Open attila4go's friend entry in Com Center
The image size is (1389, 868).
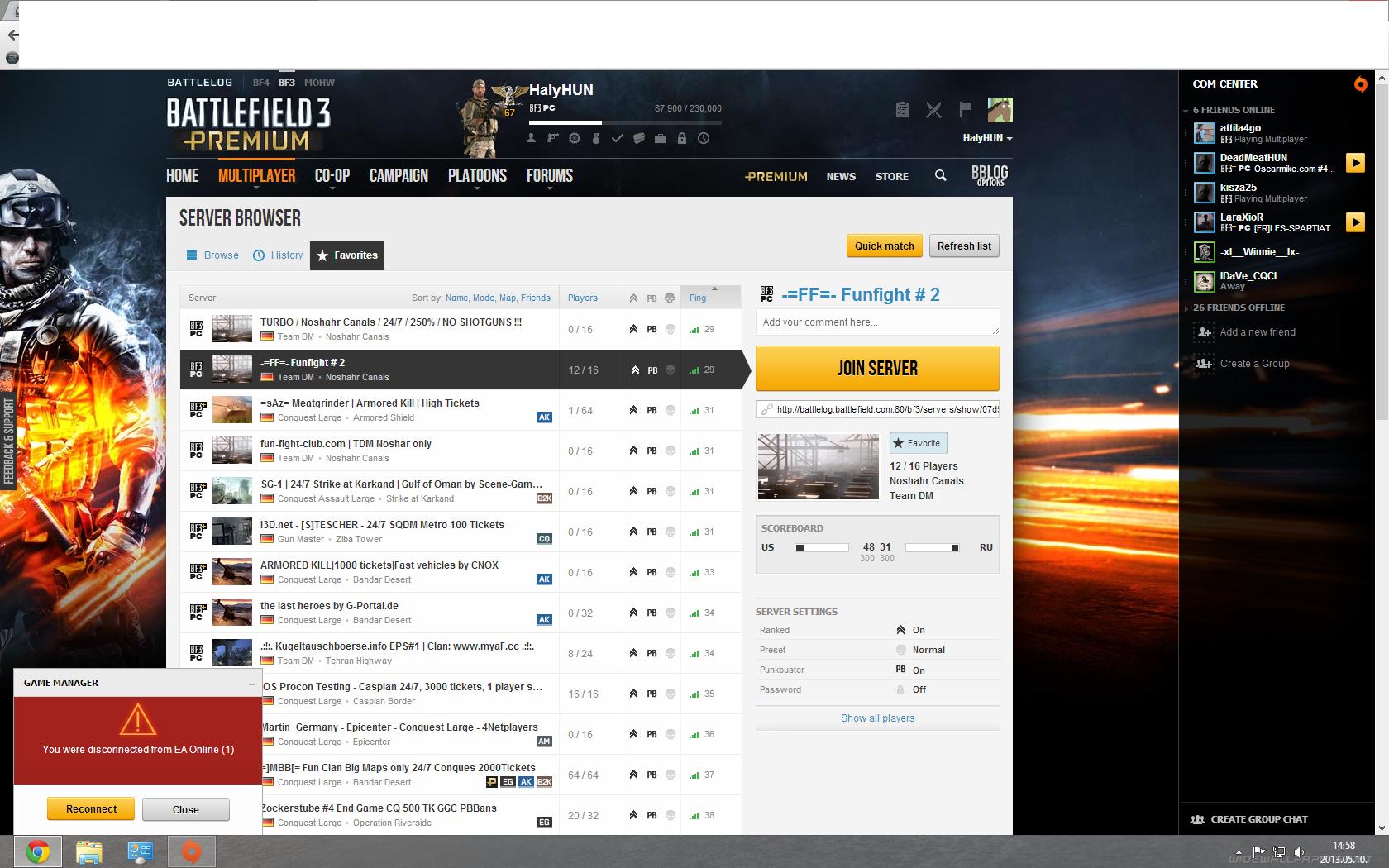click(1265, 133)
